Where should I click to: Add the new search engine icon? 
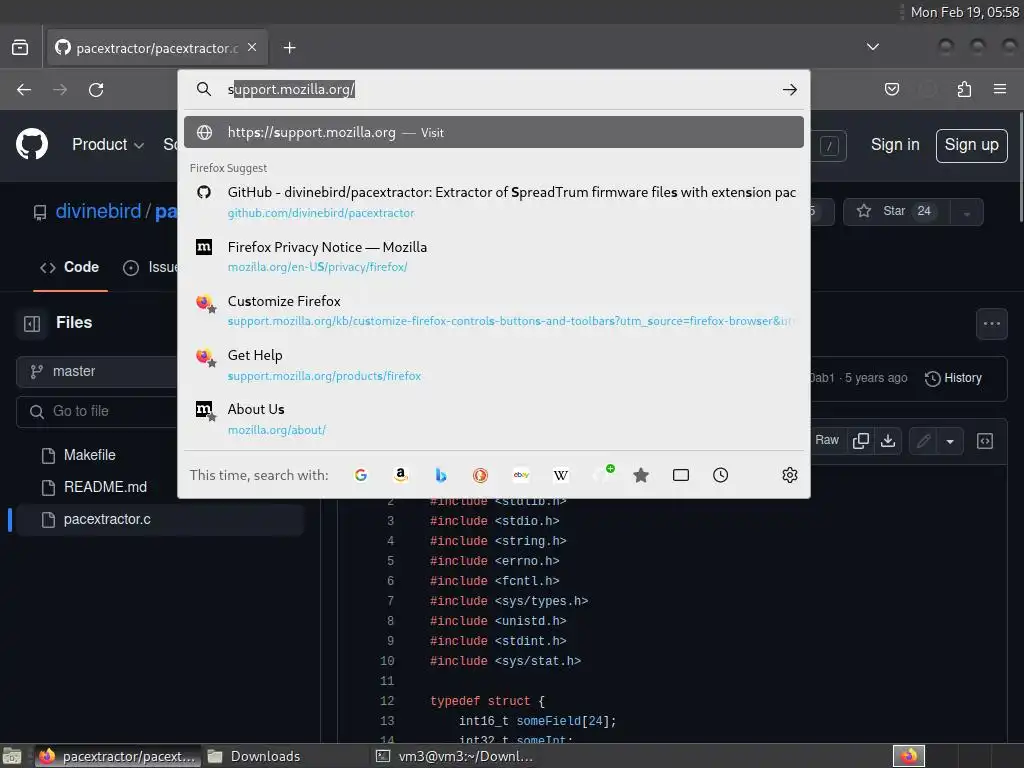[601, 475]
